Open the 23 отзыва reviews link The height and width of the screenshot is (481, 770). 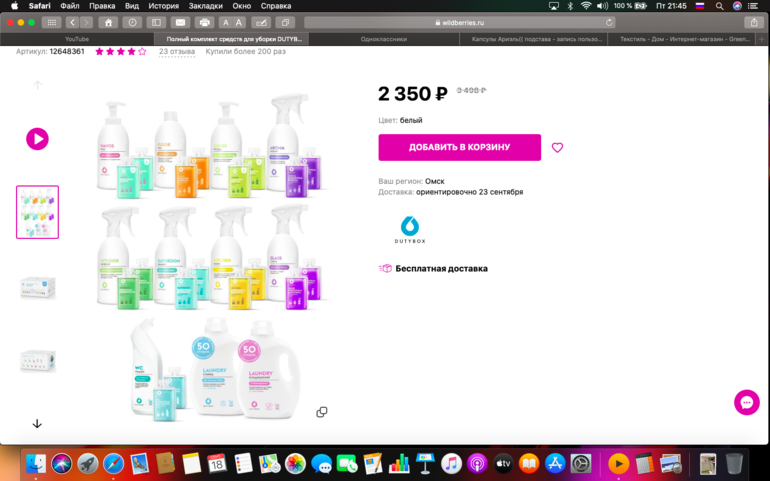pyautogui.click(x=177, y=51)
